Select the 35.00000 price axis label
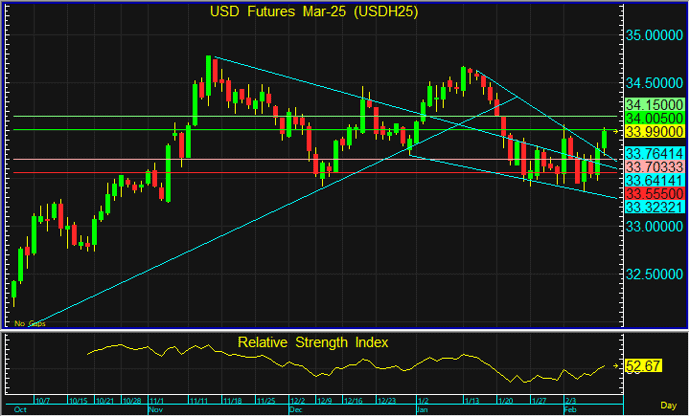690x417 pixels. pyautogui.click(x=654, y=35)
